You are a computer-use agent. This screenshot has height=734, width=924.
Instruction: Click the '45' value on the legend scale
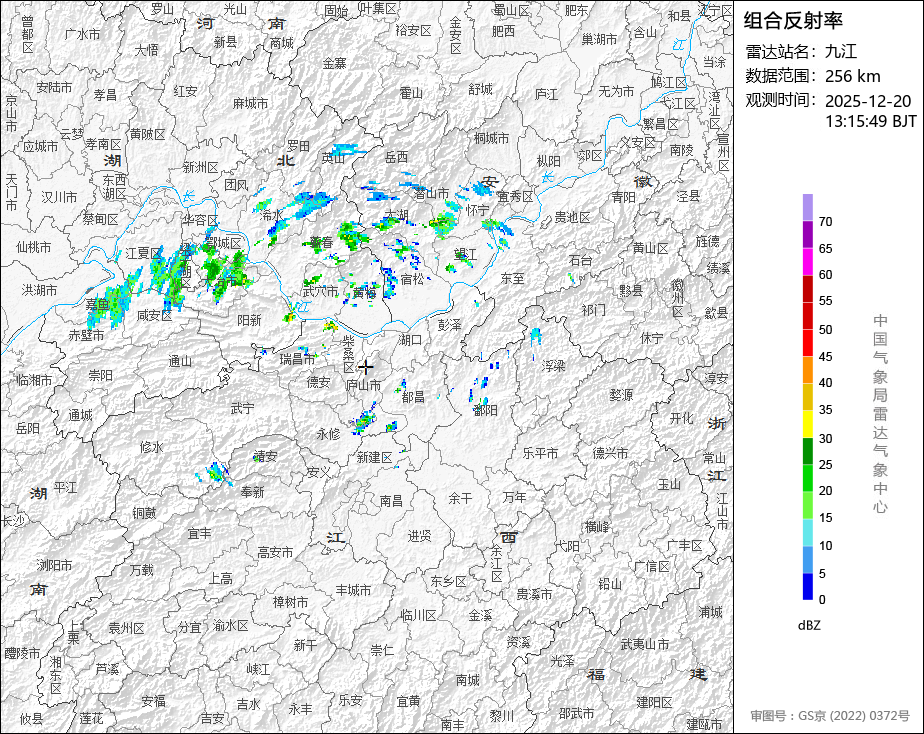(826, 356)
